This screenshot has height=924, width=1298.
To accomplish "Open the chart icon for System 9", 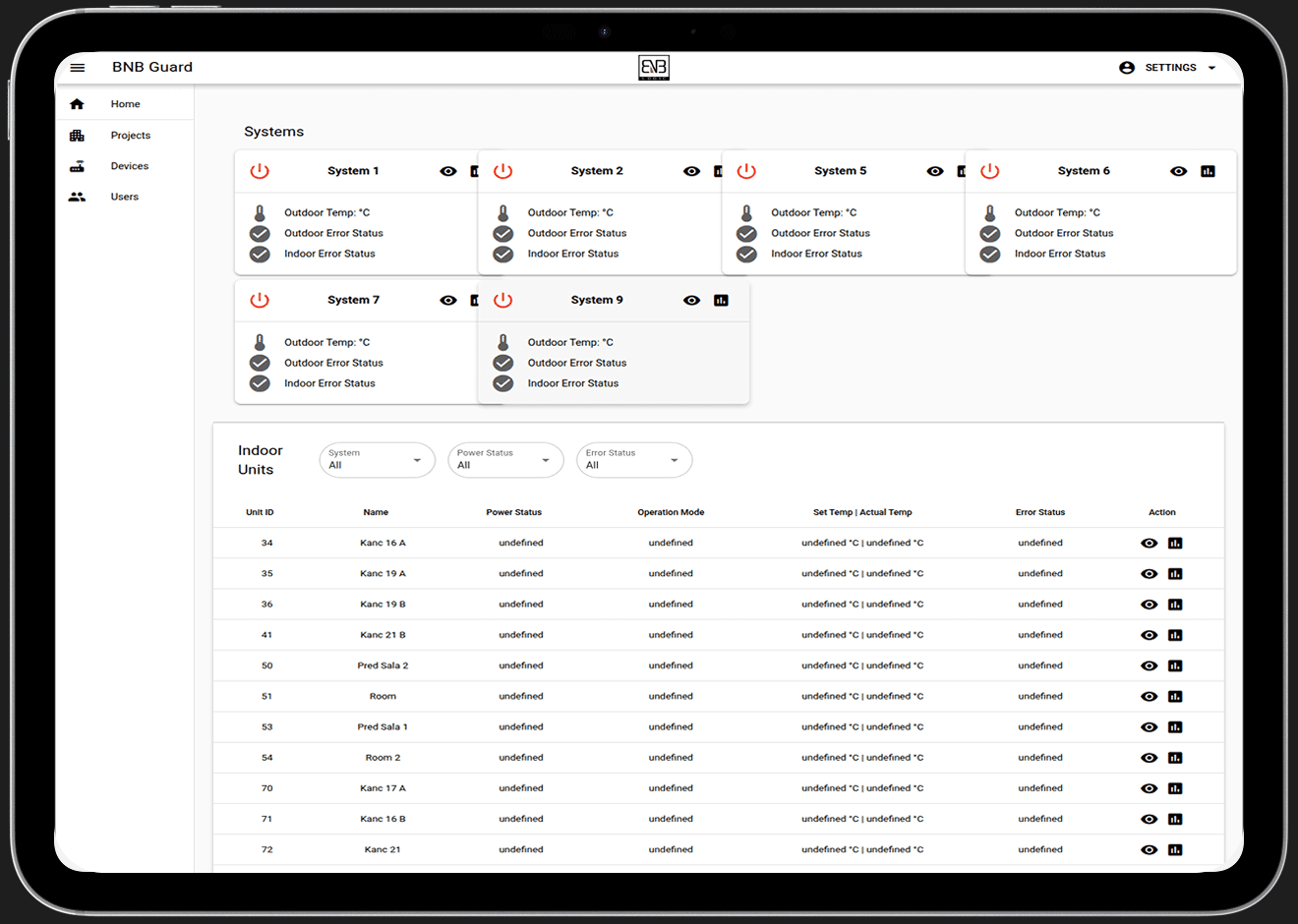I will [x=721, y=301].
